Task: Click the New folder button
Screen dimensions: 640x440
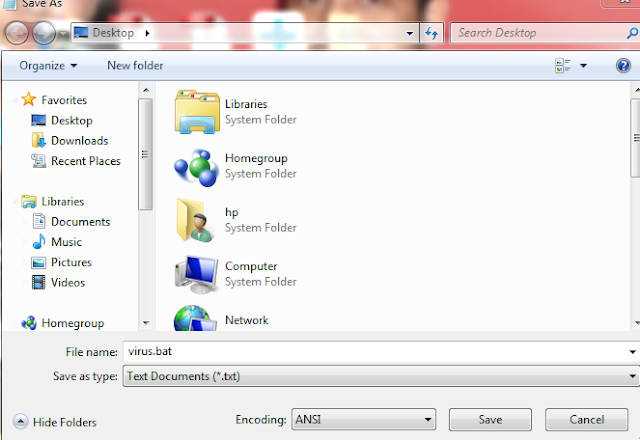Action: pos(135,65)
